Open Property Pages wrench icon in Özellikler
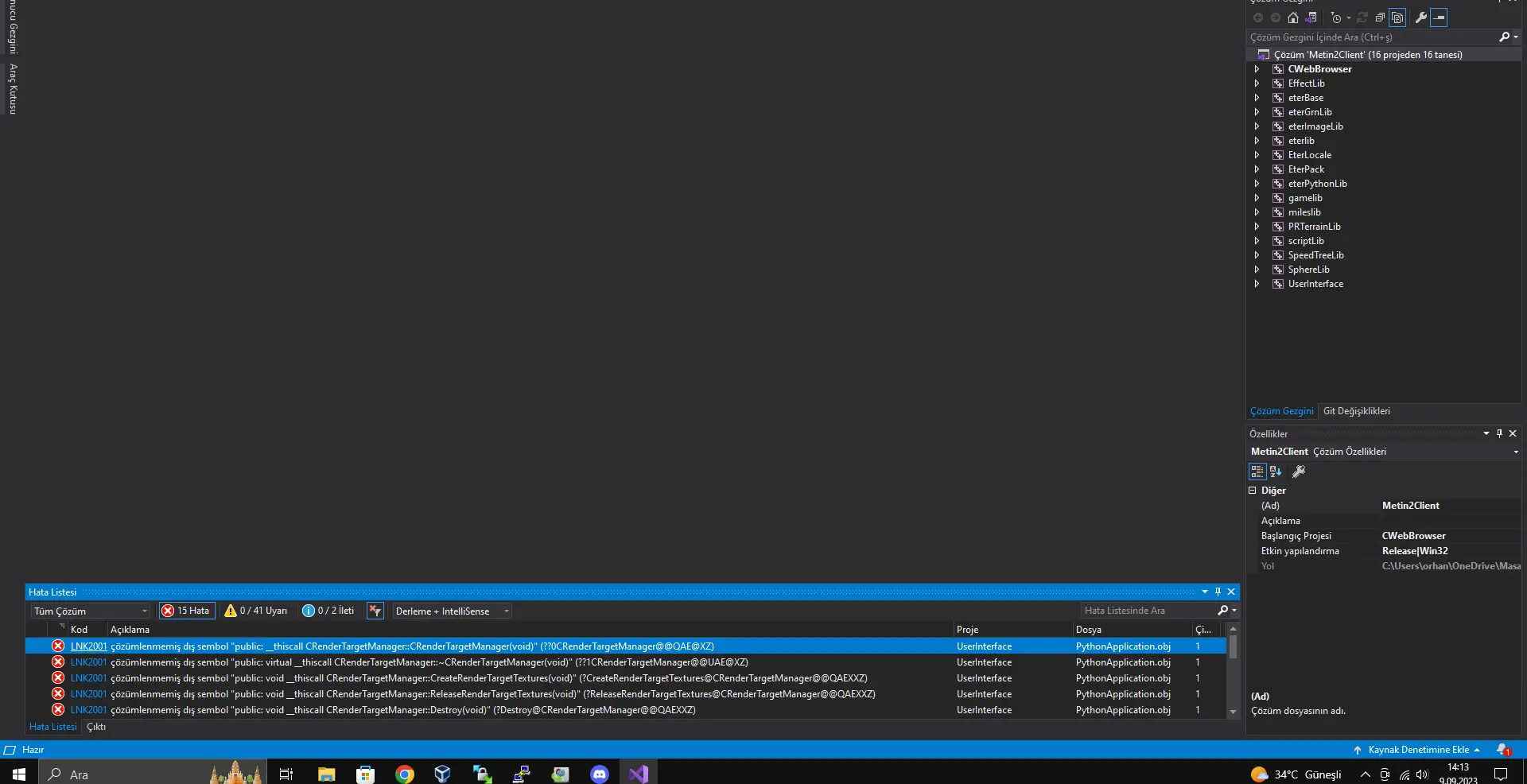This screenshot has height=784, width=1527. click(x=1299, y=472)
